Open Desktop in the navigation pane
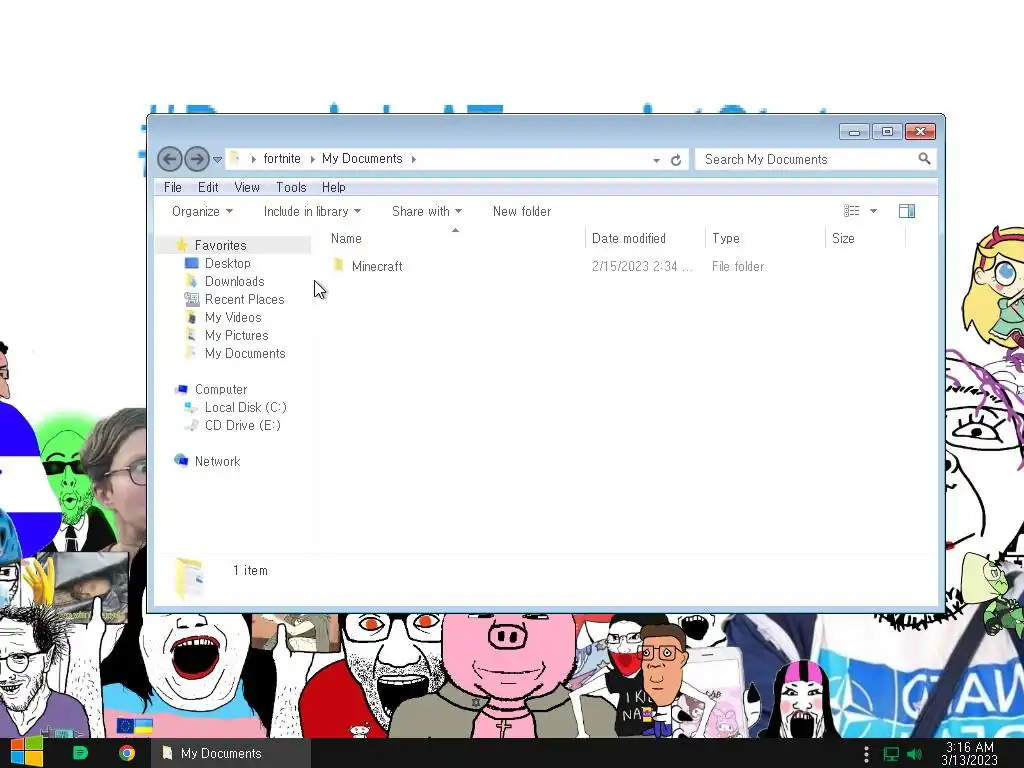The height and width of the screenshot is (768, 1024). click(228, 263)
